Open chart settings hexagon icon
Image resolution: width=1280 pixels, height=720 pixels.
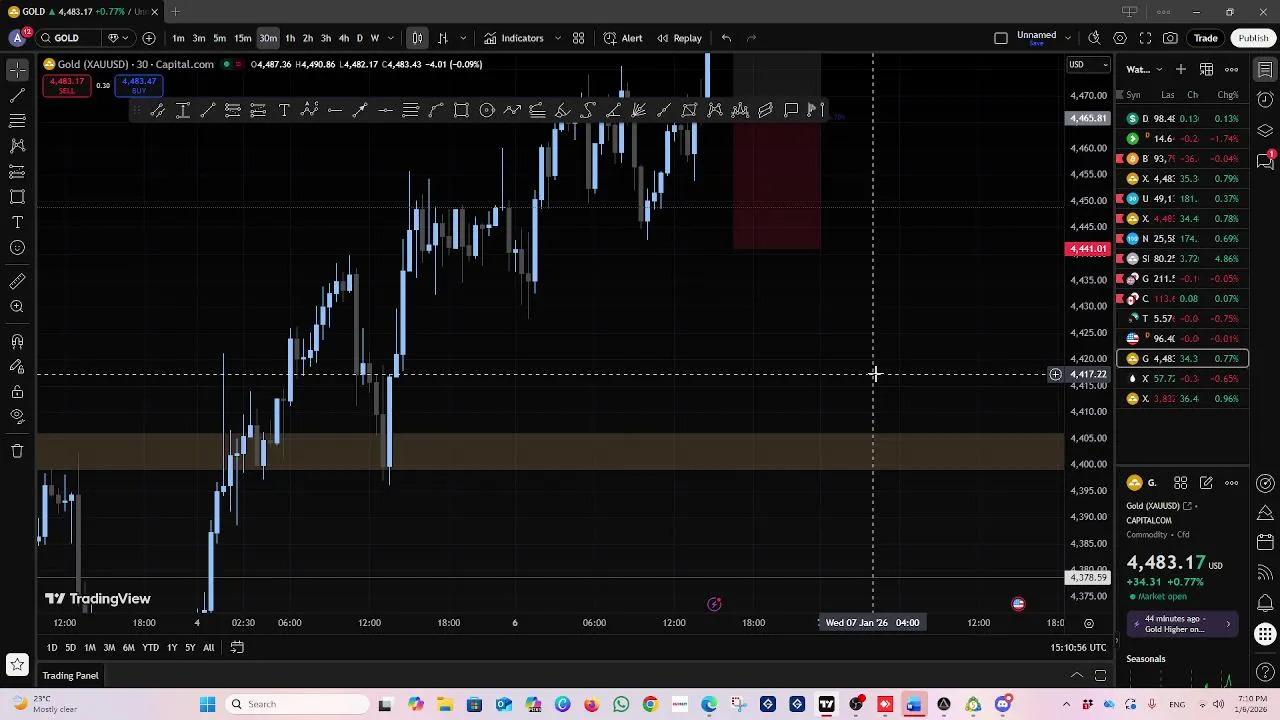pos(1120,38)
